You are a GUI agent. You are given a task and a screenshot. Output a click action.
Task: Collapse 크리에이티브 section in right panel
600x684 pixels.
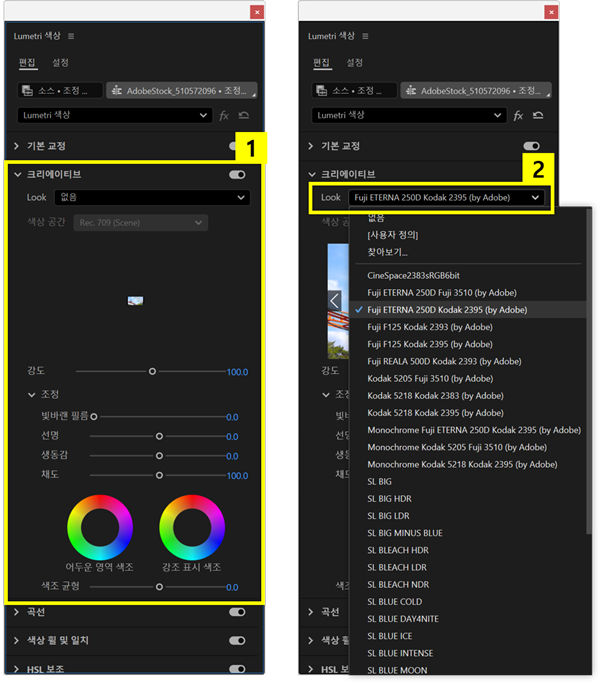(x=312, y=174)
